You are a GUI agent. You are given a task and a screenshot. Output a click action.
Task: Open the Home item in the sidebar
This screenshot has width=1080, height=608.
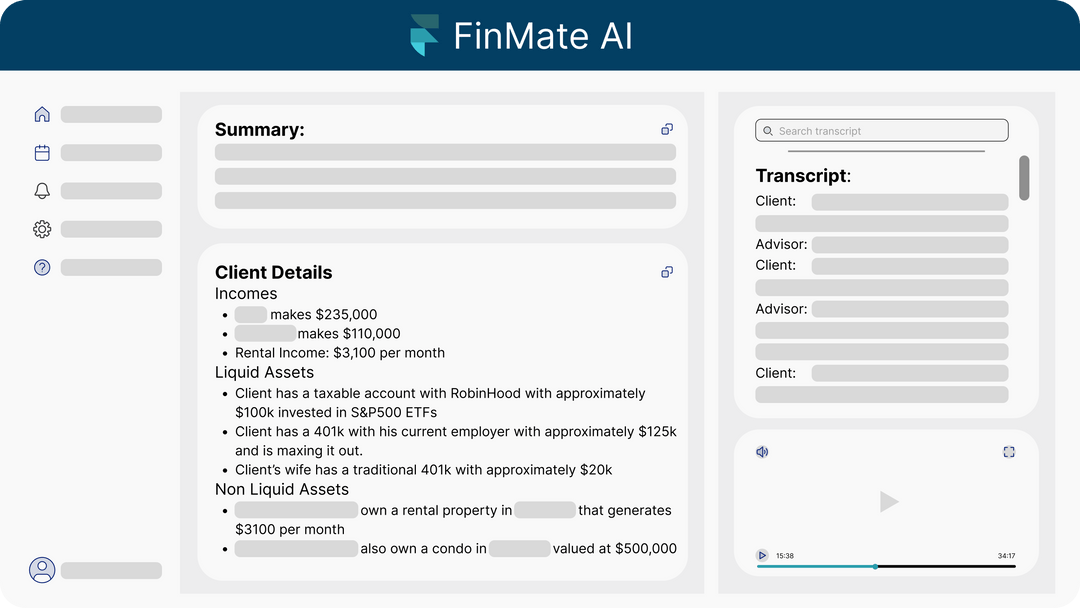pos(42,114)
